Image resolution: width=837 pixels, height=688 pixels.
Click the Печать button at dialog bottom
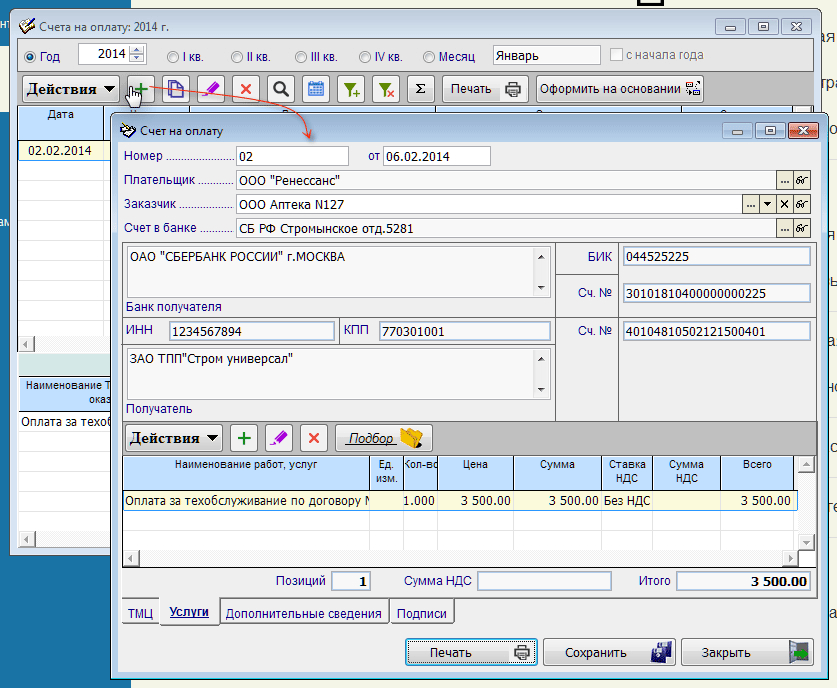tap(471, 652)
